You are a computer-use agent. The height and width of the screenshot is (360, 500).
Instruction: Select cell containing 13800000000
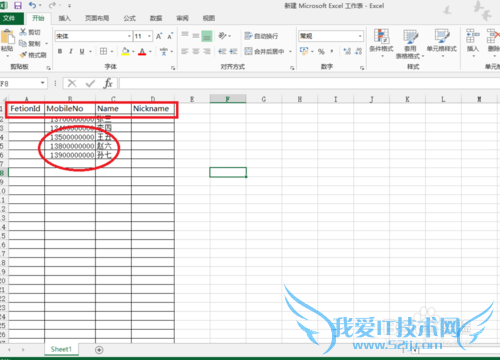70,146
